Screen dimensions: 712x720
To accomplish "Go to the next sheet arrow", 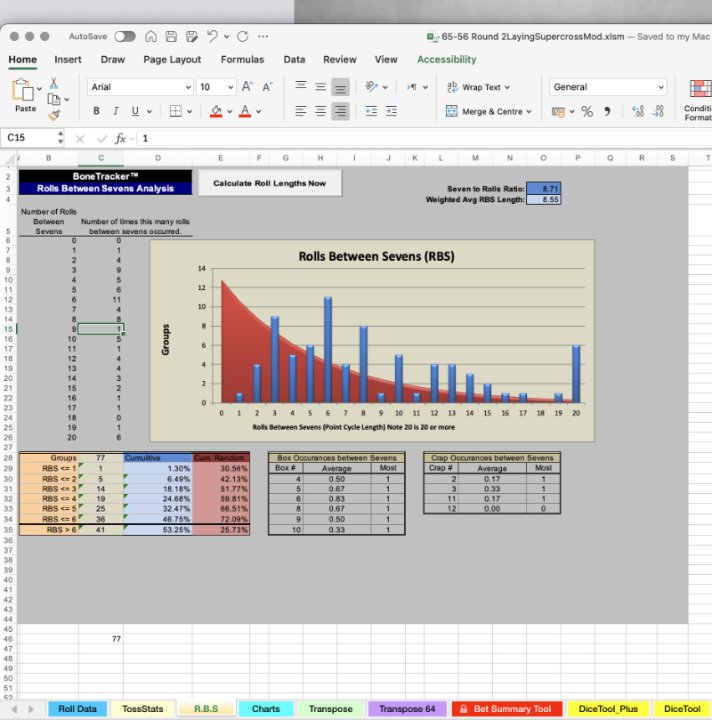I will (31, 709).
